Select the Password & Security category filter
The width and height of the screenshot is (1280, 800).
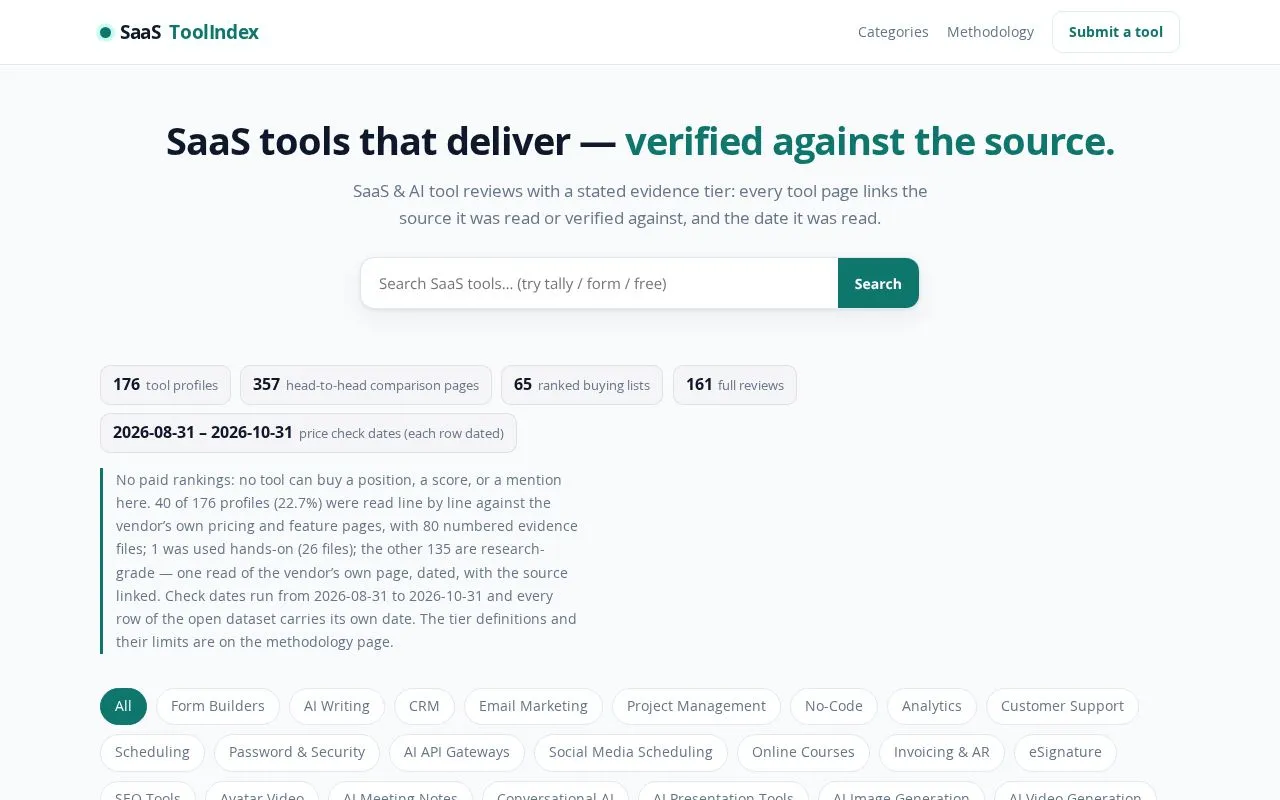(x=297, y=752)
